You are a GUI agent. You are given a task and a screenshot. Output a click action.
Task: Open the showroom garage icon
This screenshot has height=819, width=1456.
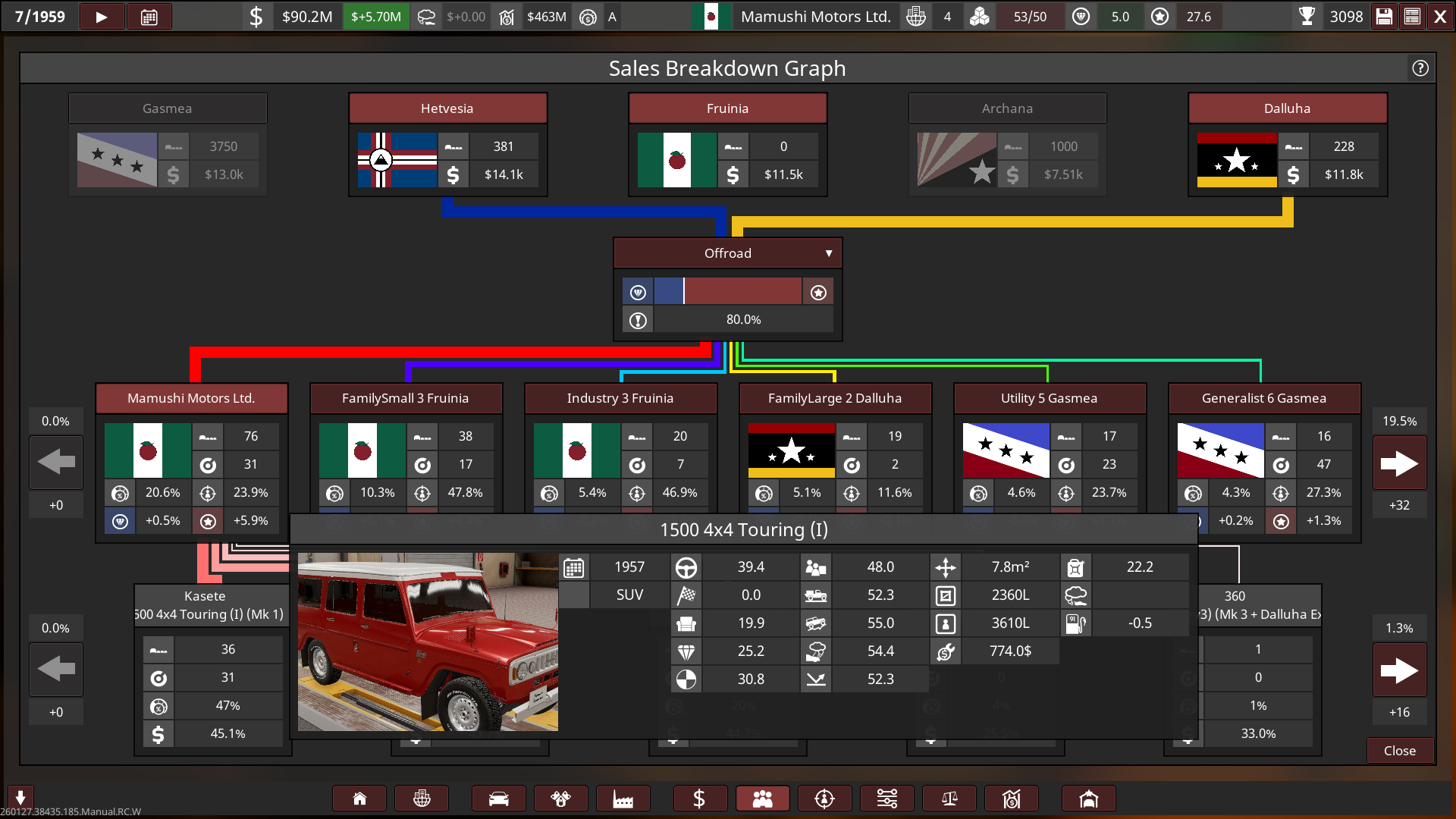(1088, 799)
